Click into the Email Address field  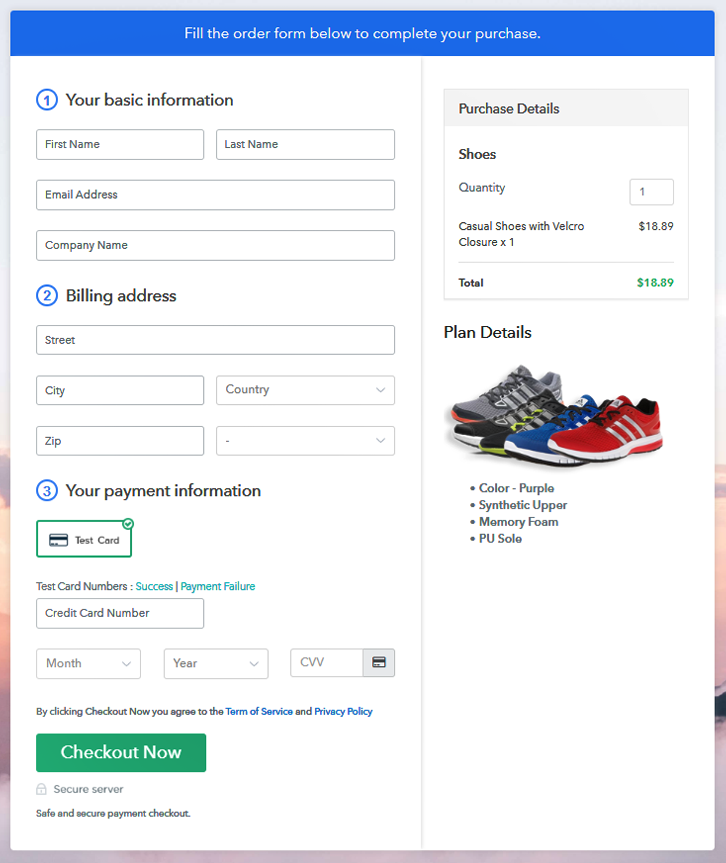(x=215, y=195)
